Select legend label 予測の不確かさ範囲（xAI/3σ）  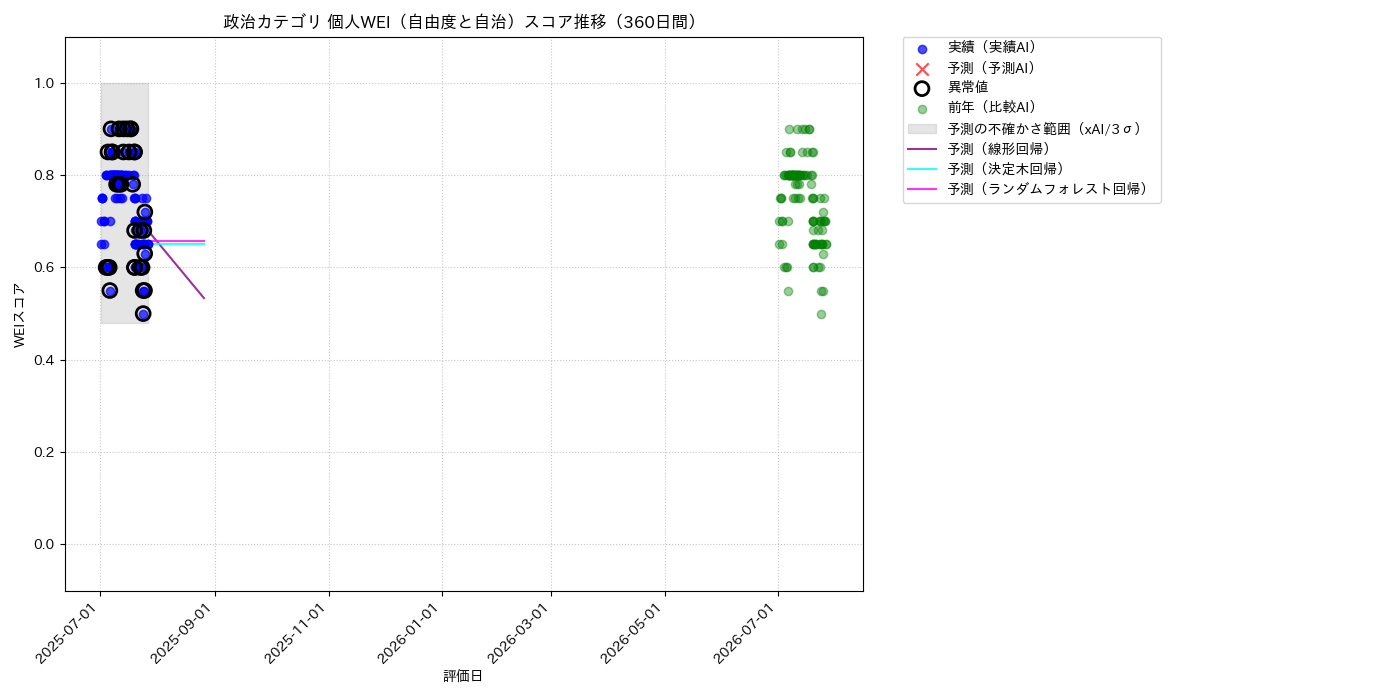click(x=1045, y=129)
